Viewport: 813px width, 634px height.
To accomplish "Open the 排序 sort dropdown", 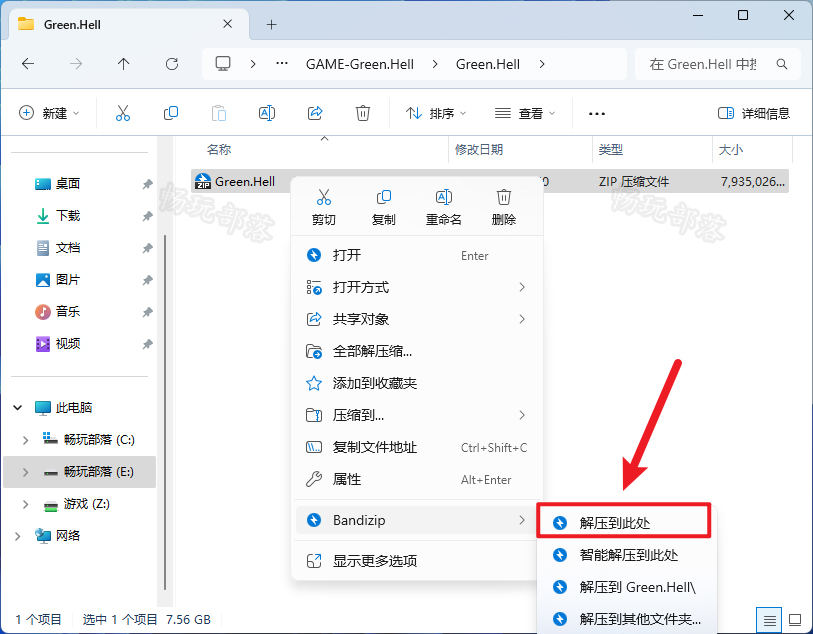I will coord(436,113).
